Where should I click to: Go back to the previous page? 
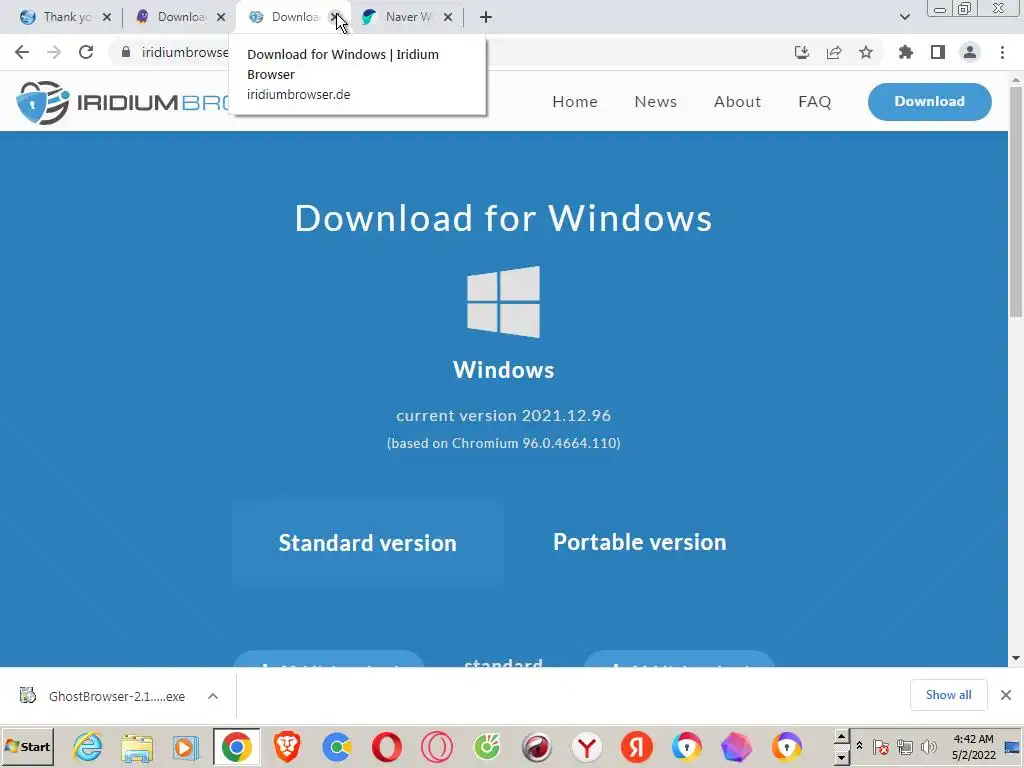pos(22,52)
